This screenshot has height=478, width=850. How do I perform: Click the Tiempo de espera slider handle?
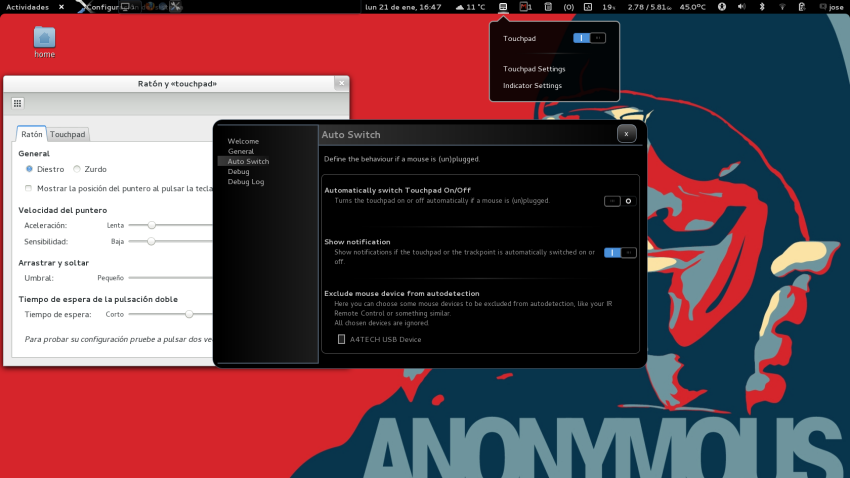tap(189, 314)
